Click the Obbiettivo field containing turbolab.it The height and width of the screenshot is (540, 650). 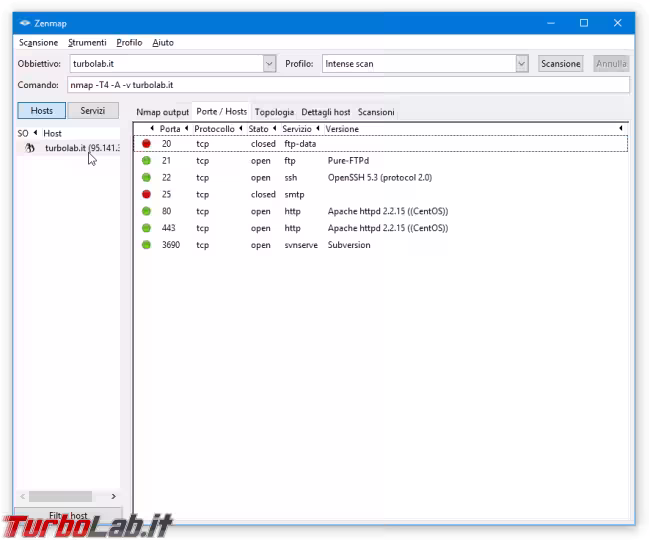pyautogui.click(x=167, y=64)
